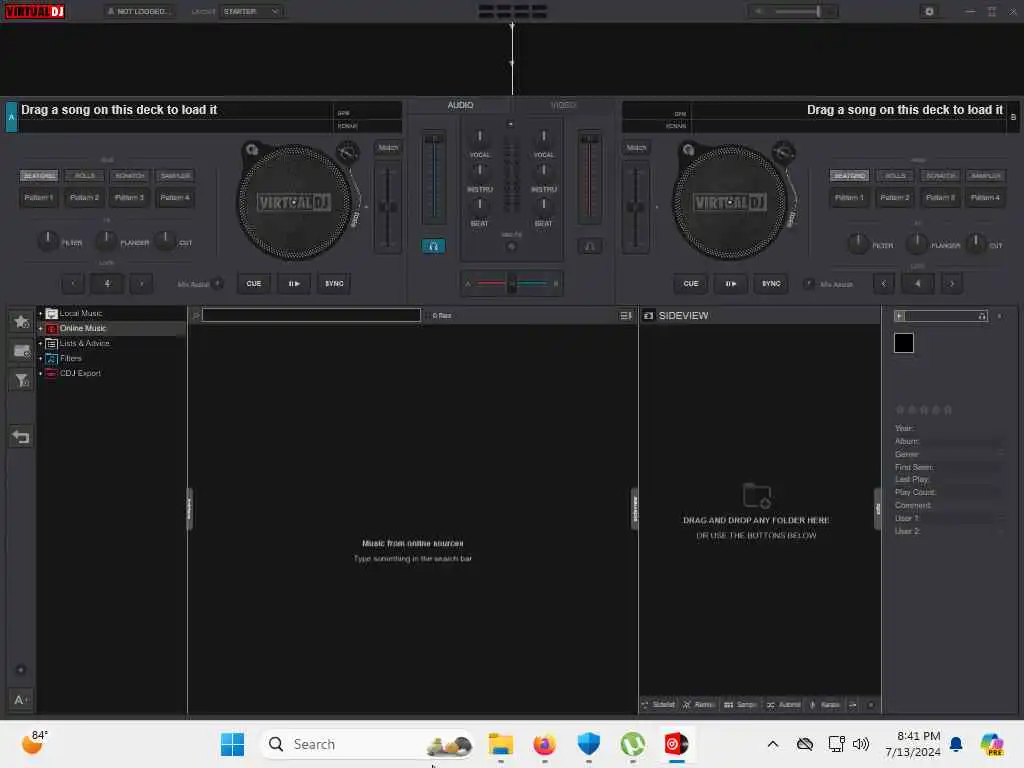
Task: Click the SIDEVIEW panel icon
Action: click(x=648, y=315)
